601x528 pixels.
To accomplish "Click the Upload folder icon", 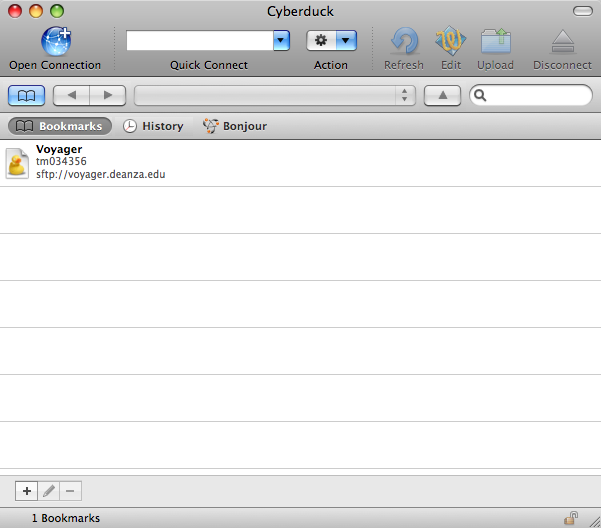I will point(496,41).
